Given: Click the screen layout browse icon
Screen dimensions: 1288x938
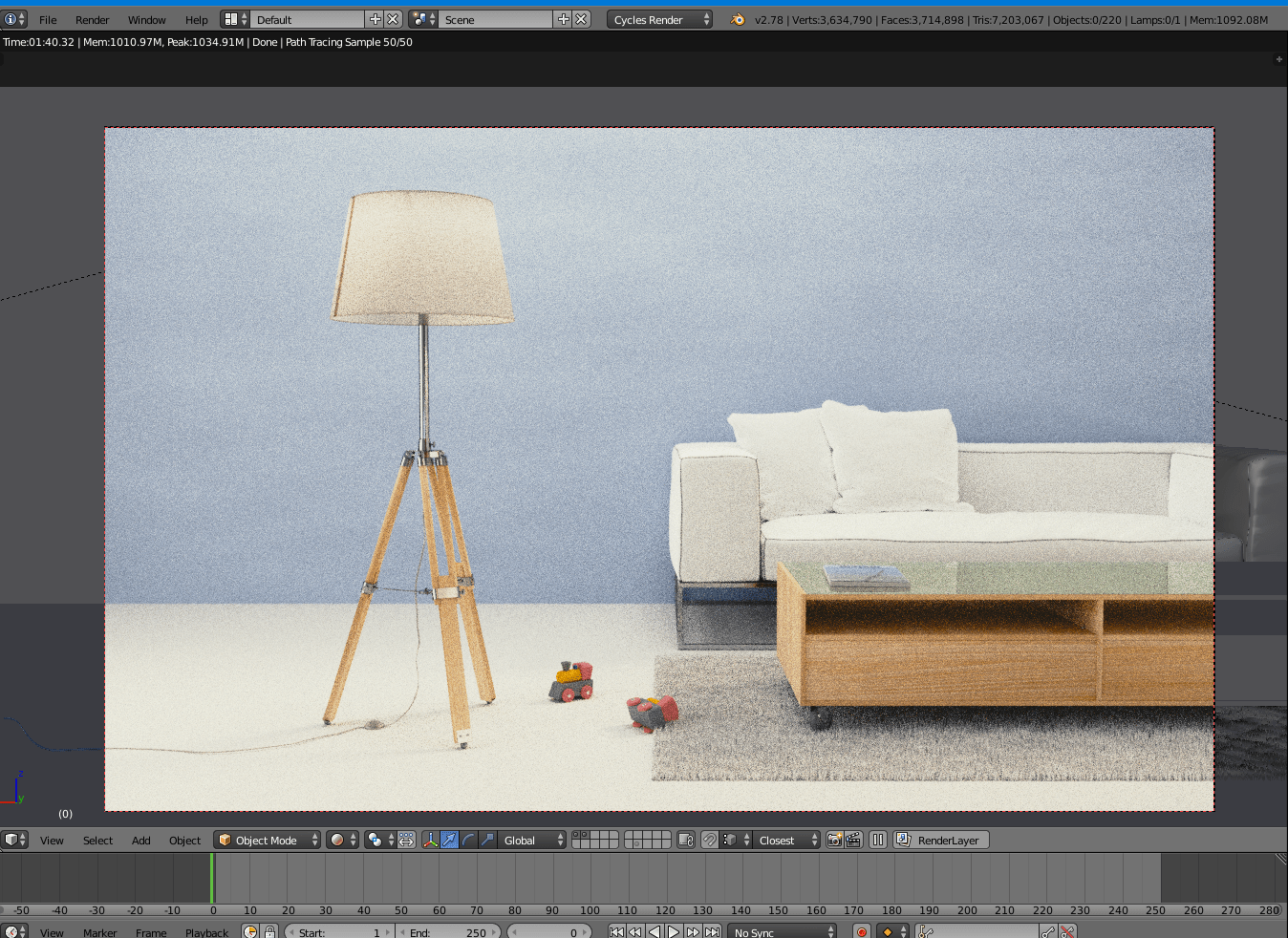Looking at the screenshot, I should pos(235,19).
